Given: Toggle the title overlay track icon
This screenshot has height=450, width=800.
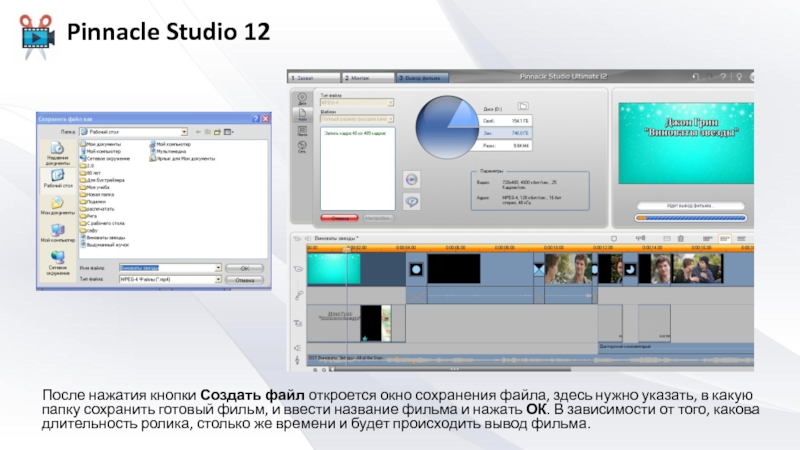Looking at the screenshot, I should (298, 323).
